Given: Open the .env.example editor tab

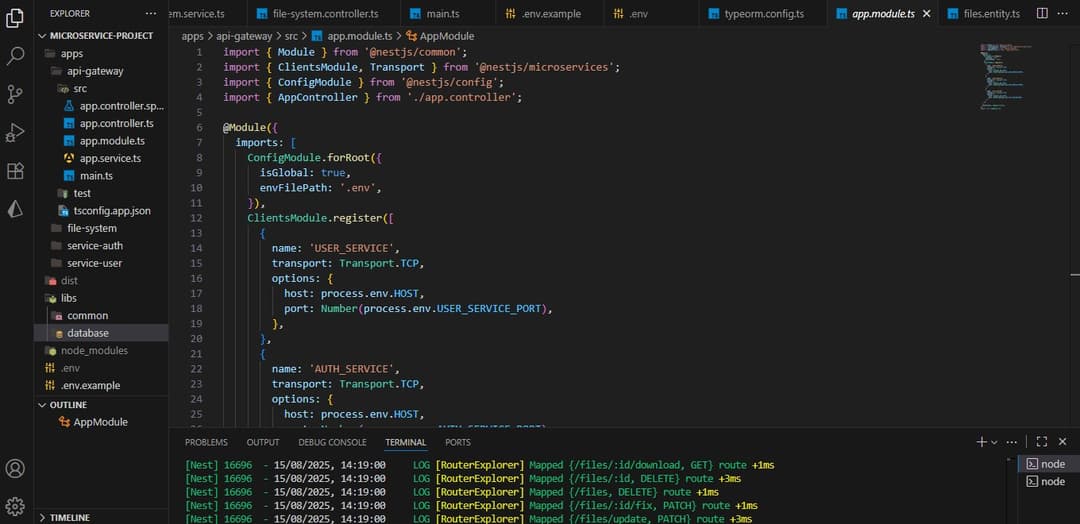Looking at the screenshot, I should (x=550, y=13).
